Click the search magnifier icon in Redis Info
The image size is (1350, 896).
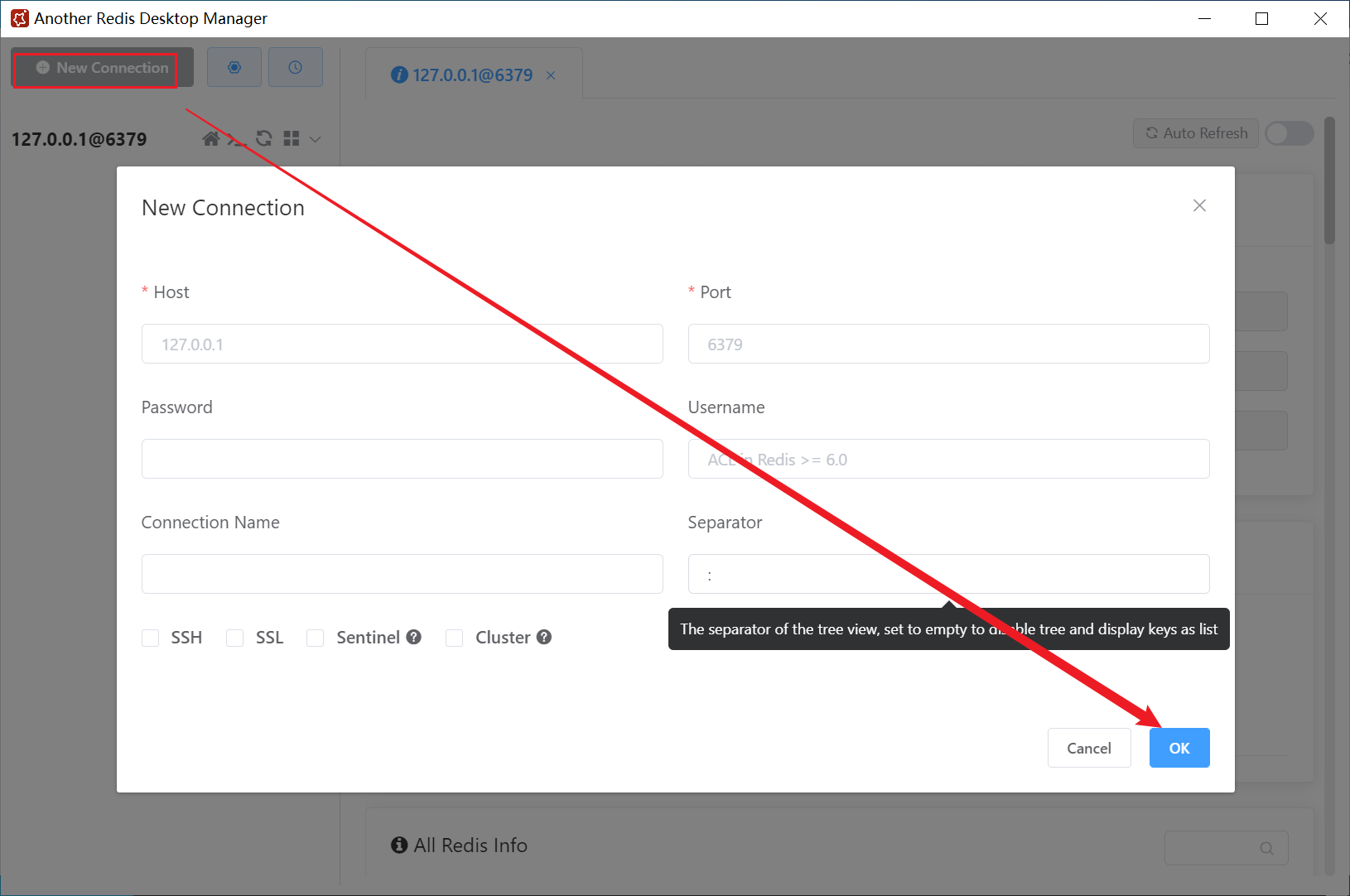(x=1266, y=848)
